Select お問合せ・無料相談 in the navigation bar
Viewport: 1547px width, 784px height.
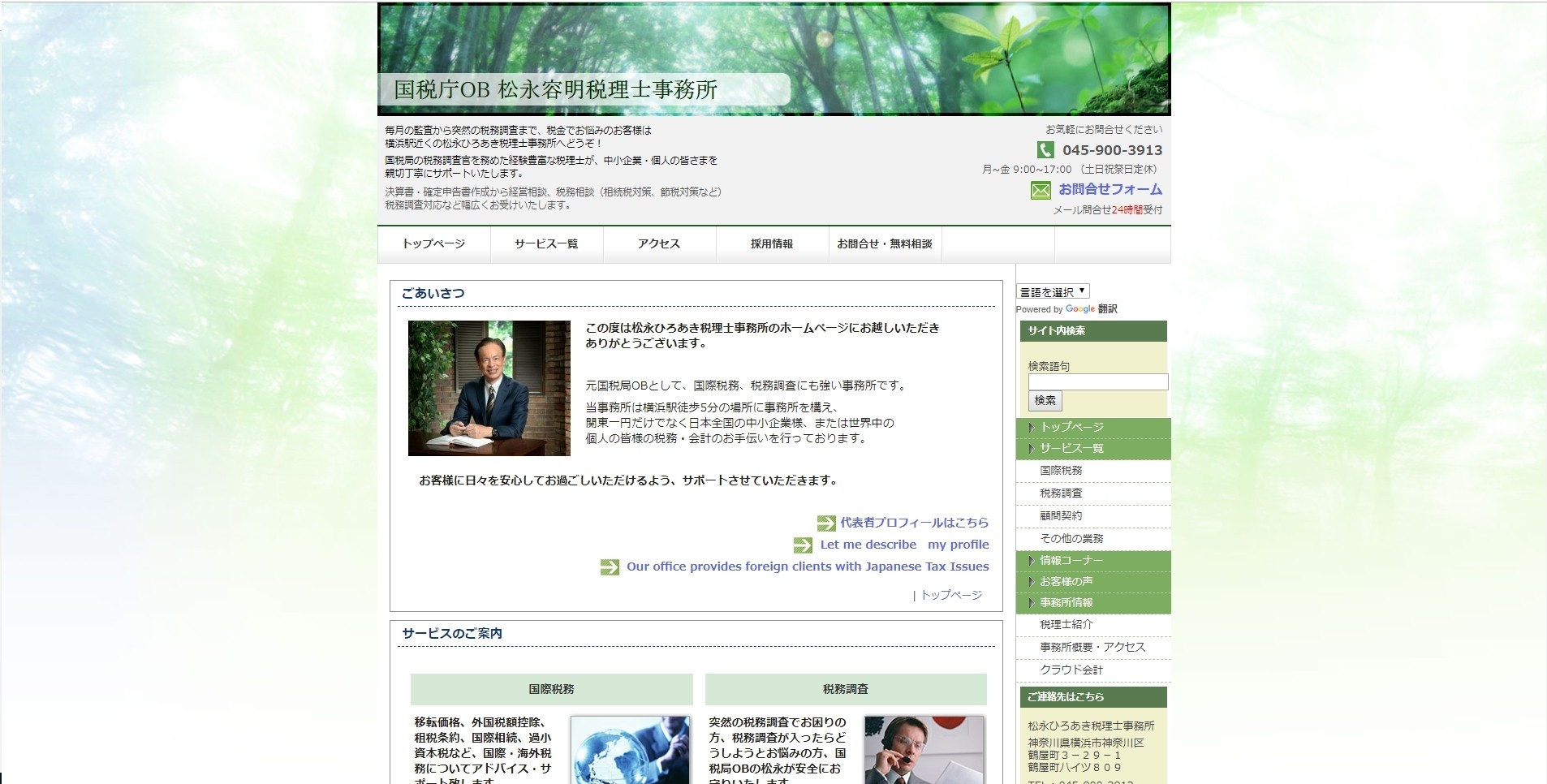click(885, 244)
